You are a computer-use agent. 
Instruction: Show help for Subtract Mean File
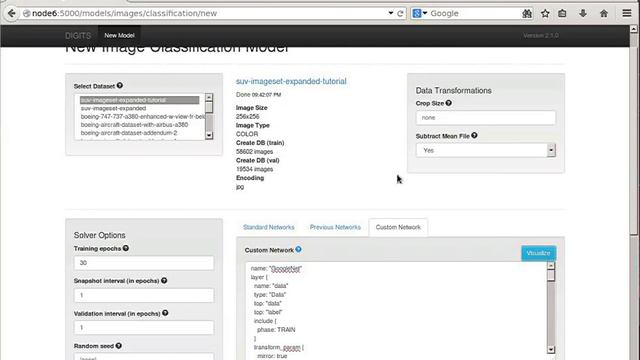[474, 135]
